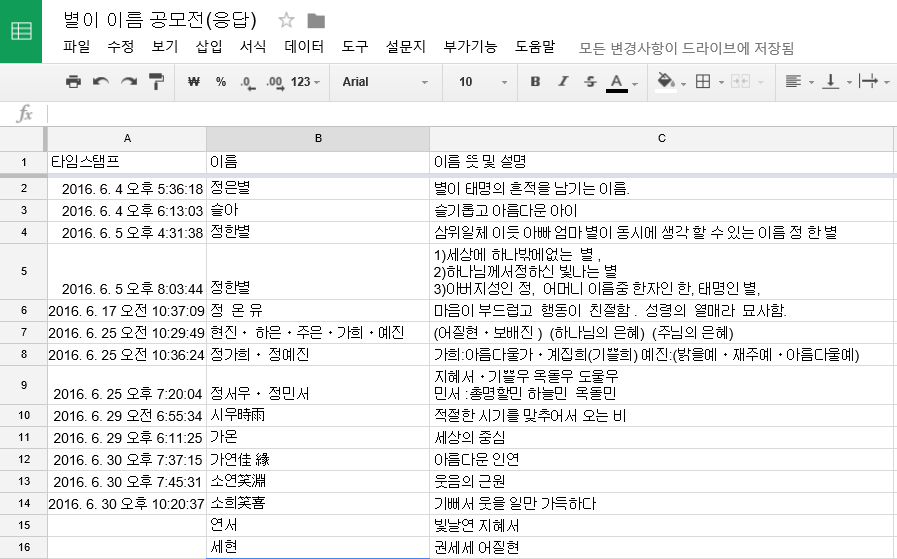
Task: Toggle strikethrough formatting
Action: pos(590,82)
